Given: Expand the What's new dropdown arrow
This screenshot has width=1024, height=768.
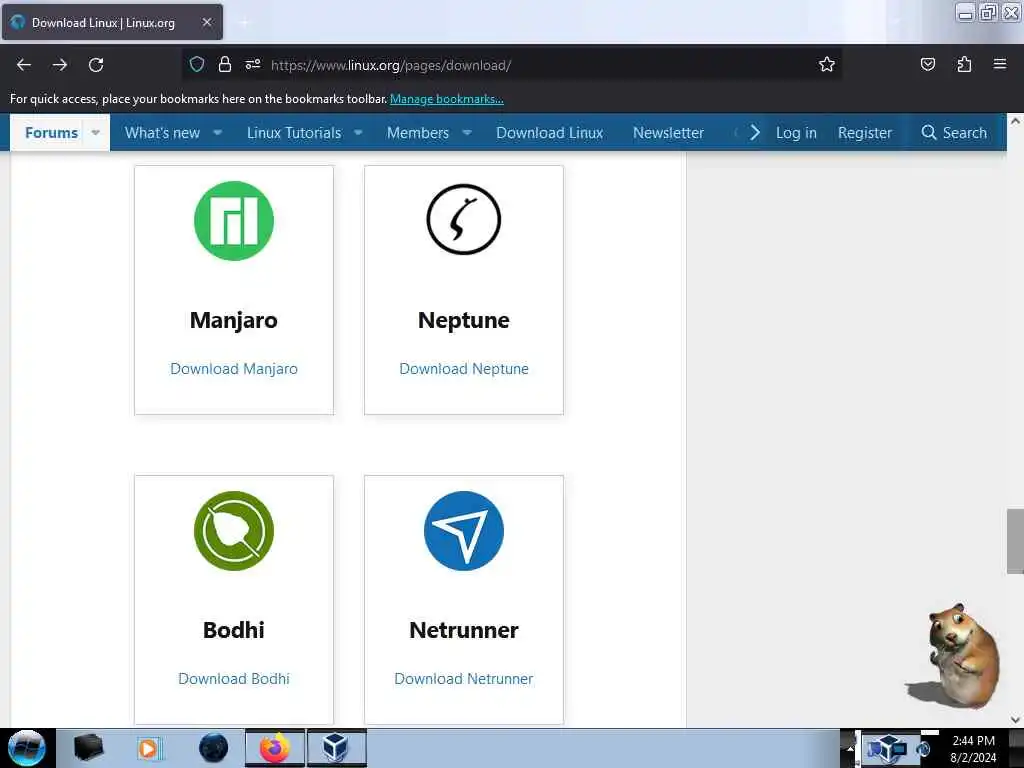Looking at the screenshot, I should click(x=217, y=133).
